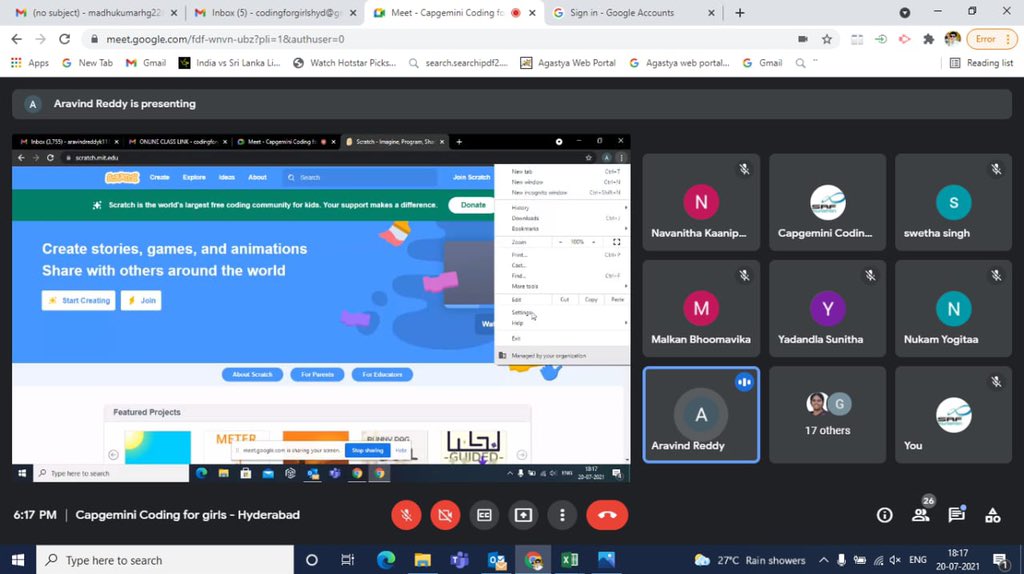Switch to the Inbox (5) Gmail tab

[x=276, y=12]
